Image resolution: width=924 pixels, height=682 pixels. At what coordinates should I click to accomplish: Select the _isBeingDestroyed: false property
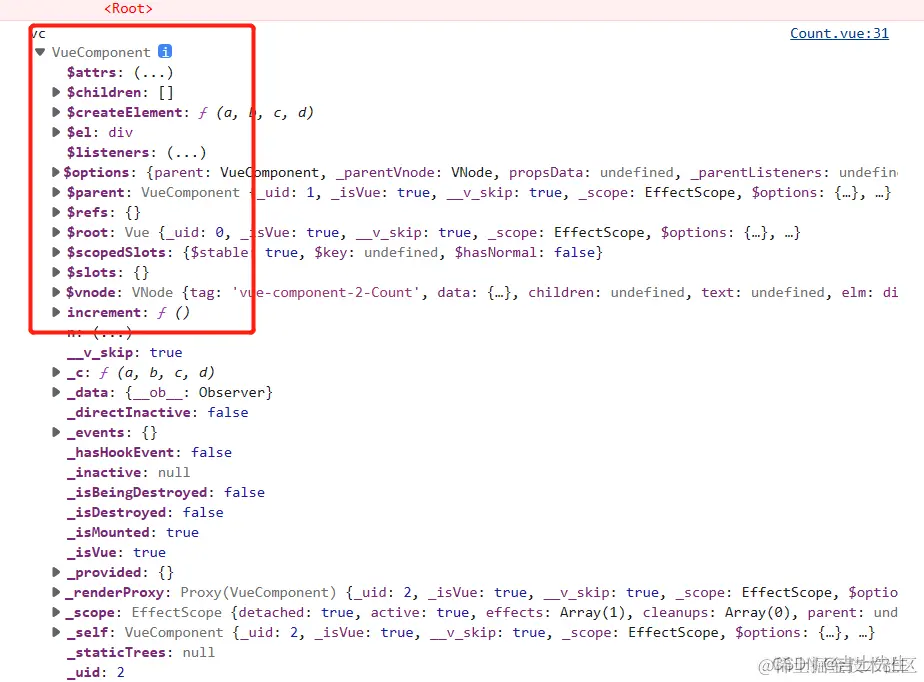[x=166, y=493]
